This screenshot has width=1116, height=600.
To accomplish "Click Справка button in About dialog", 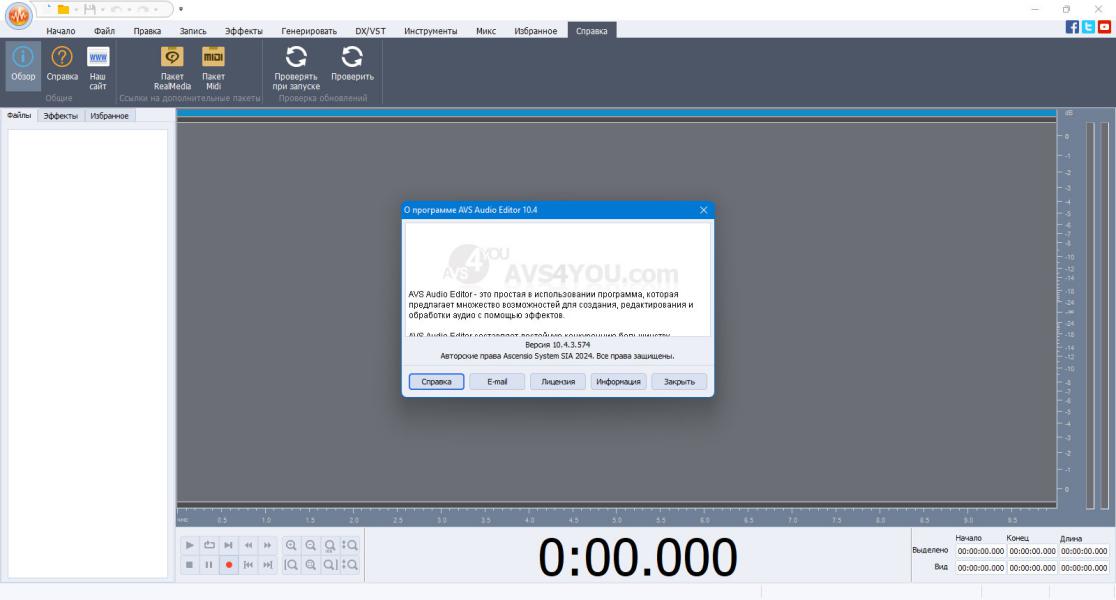I will pos(436,381).
